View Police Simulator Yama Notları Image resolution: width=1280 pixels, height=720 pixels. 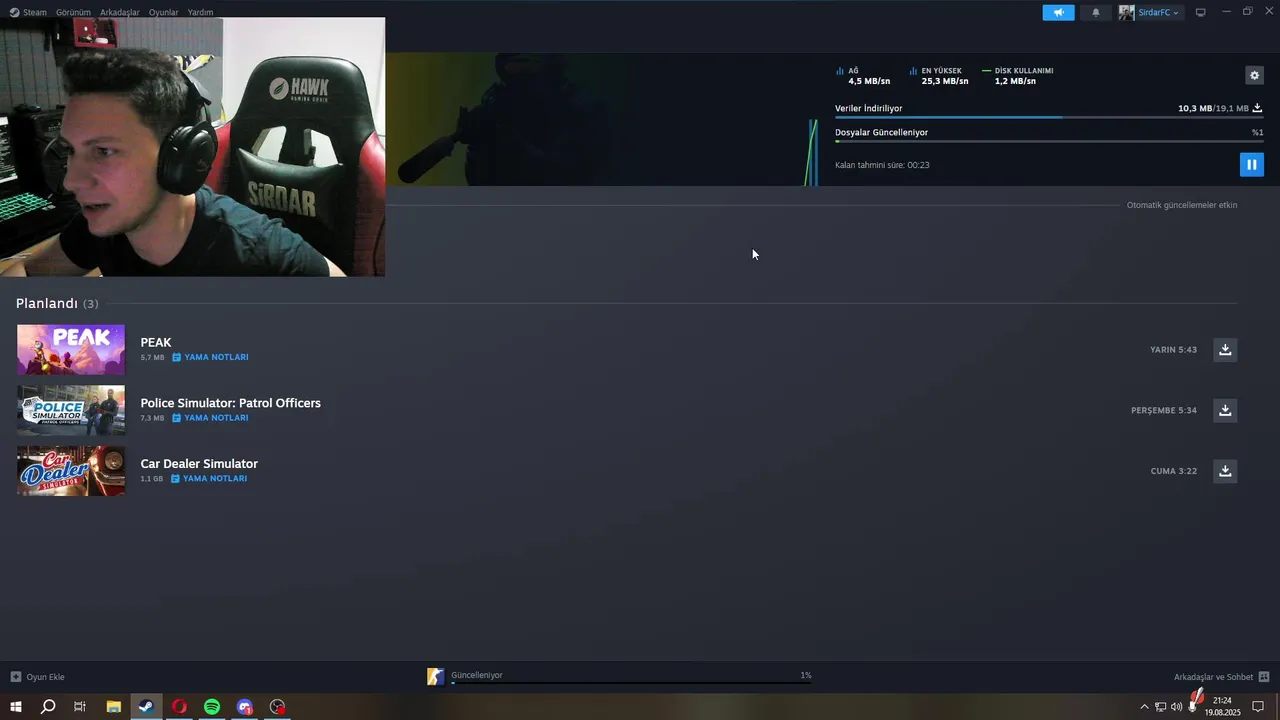[x=211, y=418]
